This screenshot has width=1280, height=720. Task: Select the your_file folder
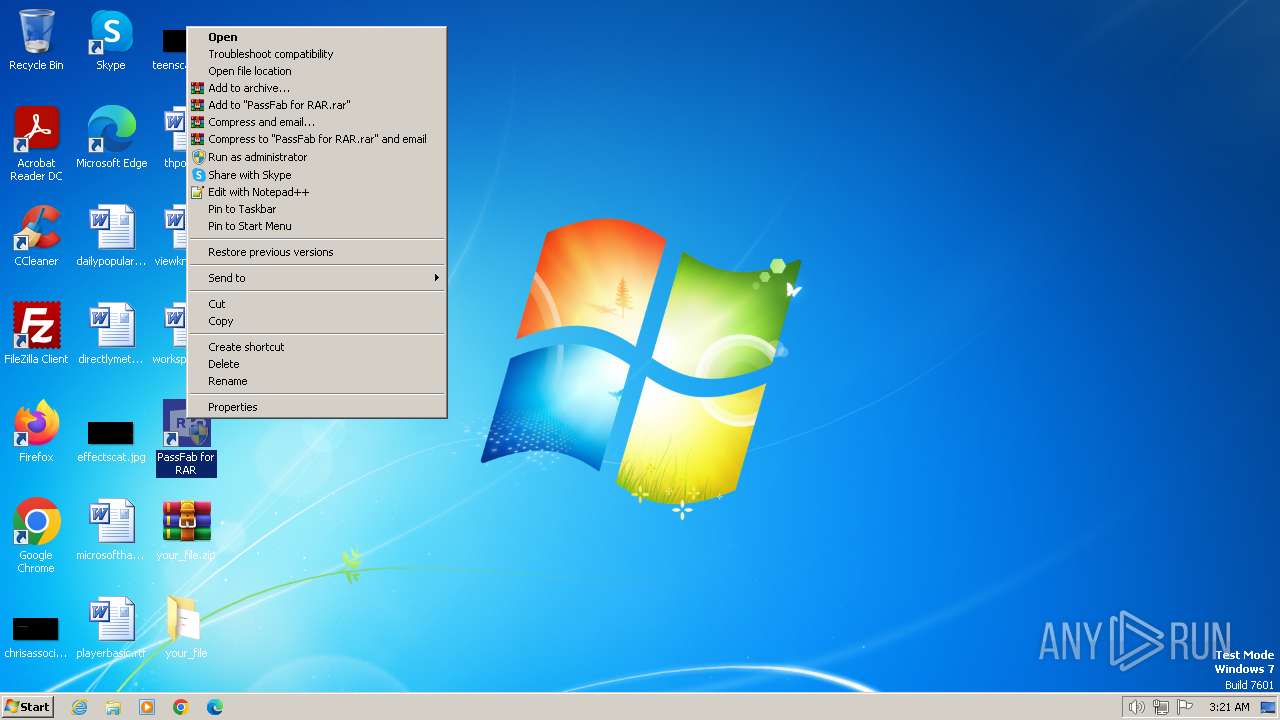click(x=186, y=628)
